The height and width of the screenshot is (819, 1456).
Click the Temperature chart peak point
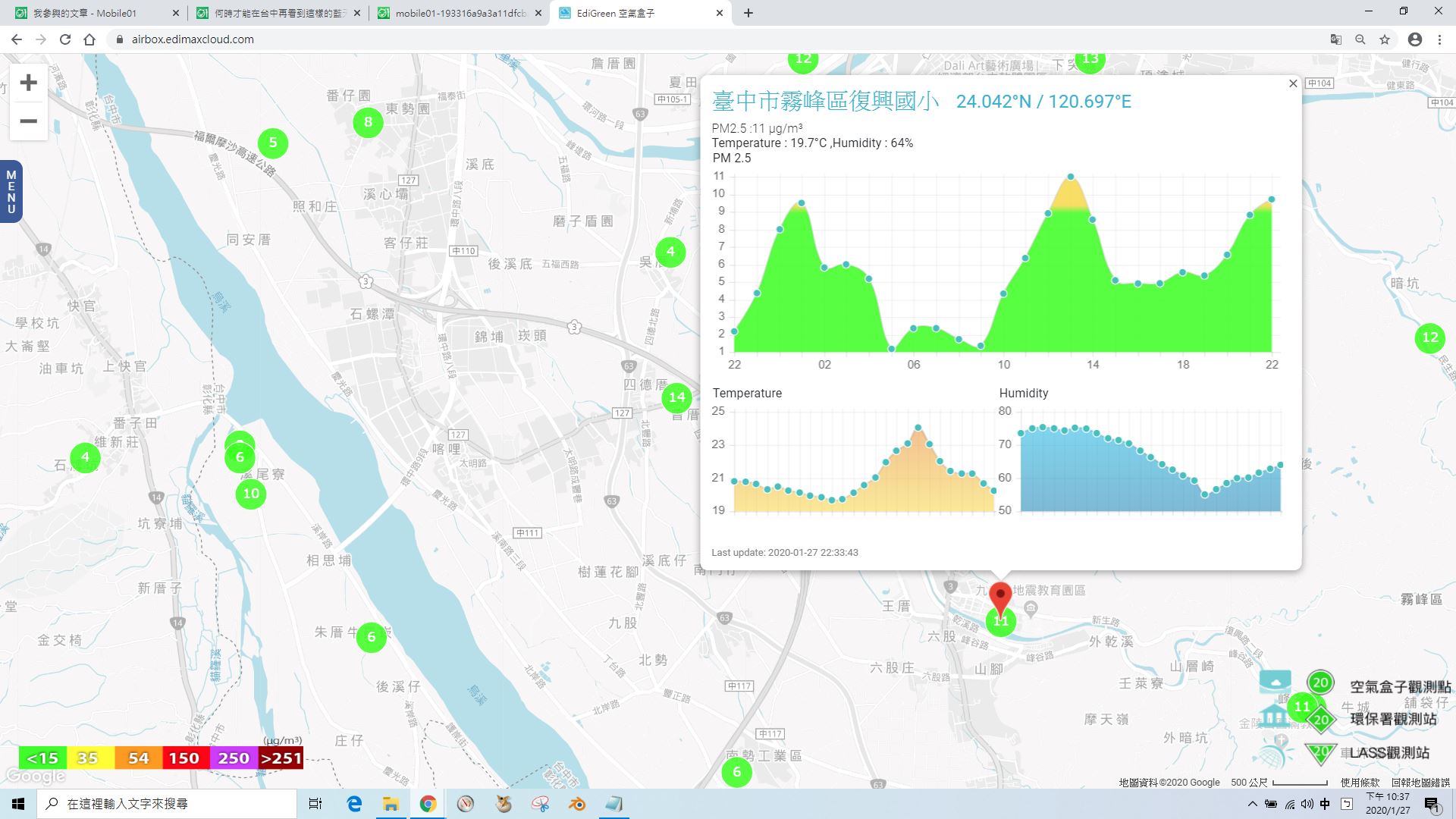click(918, 428)
